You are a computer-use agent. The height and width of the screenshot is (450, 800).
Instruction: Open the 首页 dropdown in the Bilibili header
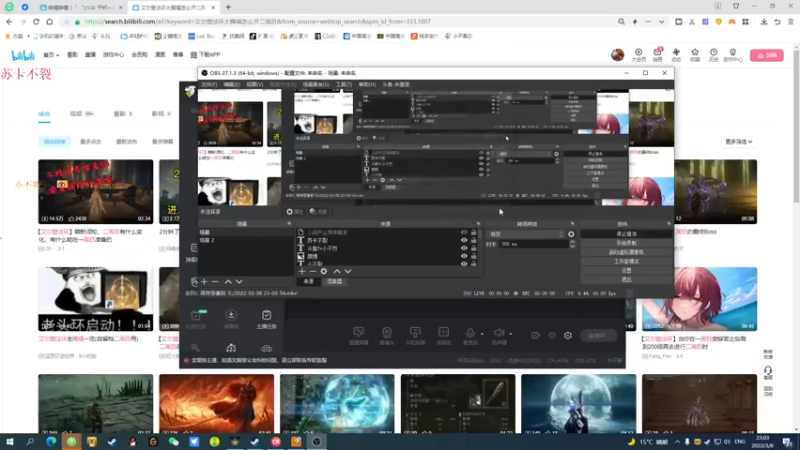tap(51, 55)
